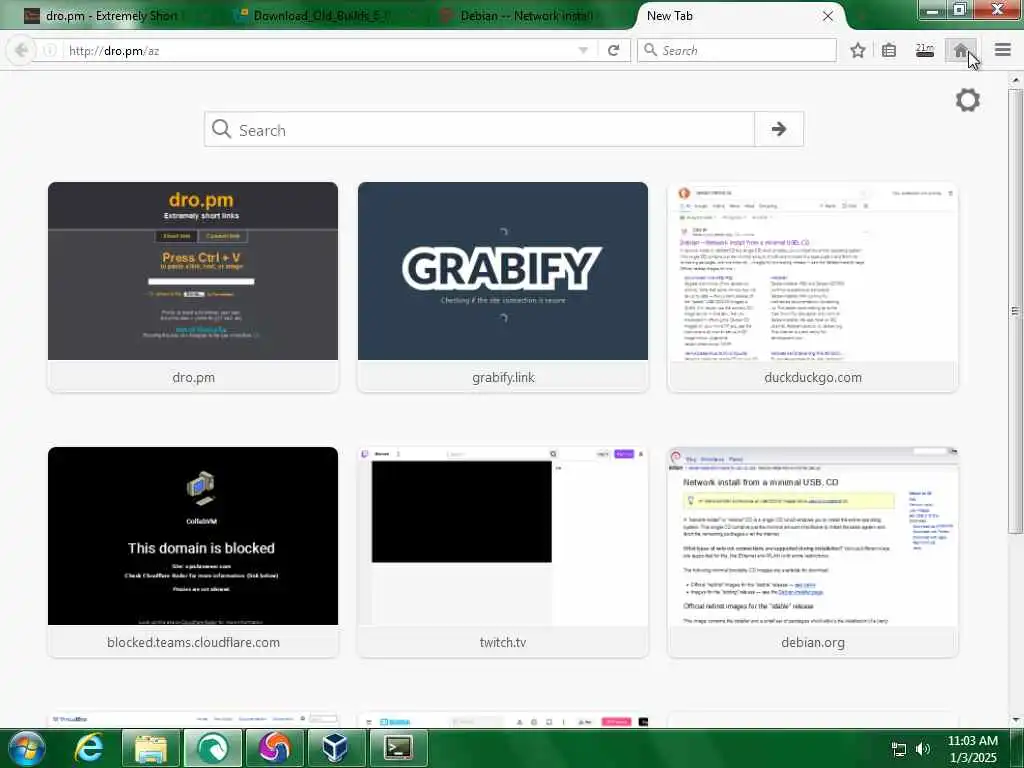Open Windows Explorer folder on taskbar
This screenshot has width=1024, height=768.
(x=151, y=748)
